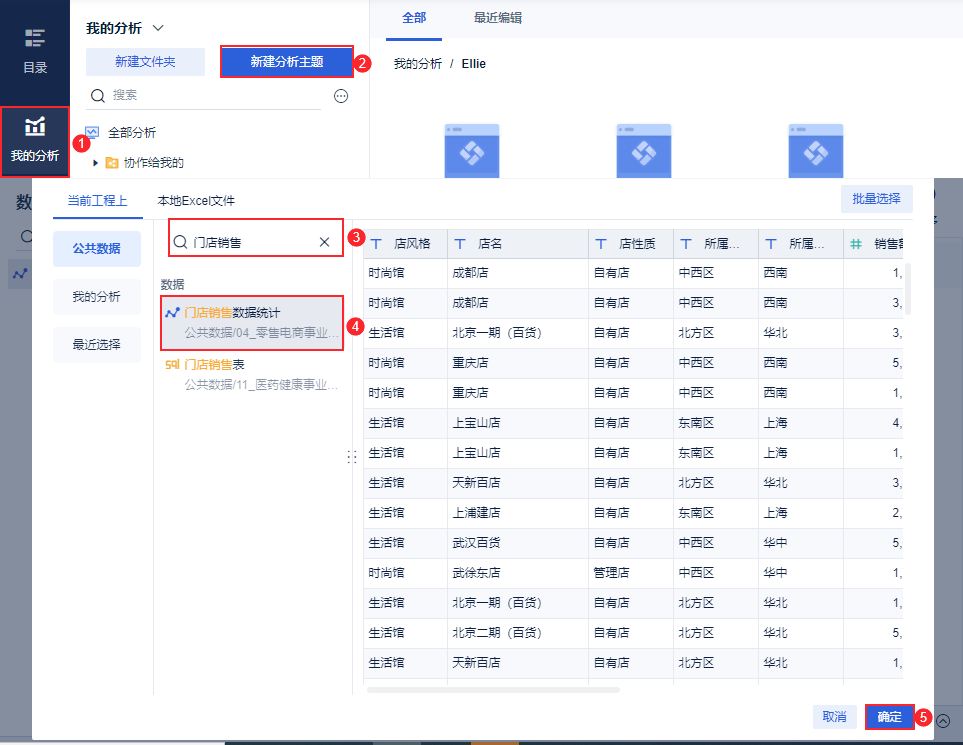Expand the 协作给我的 folder arrow

95,163
